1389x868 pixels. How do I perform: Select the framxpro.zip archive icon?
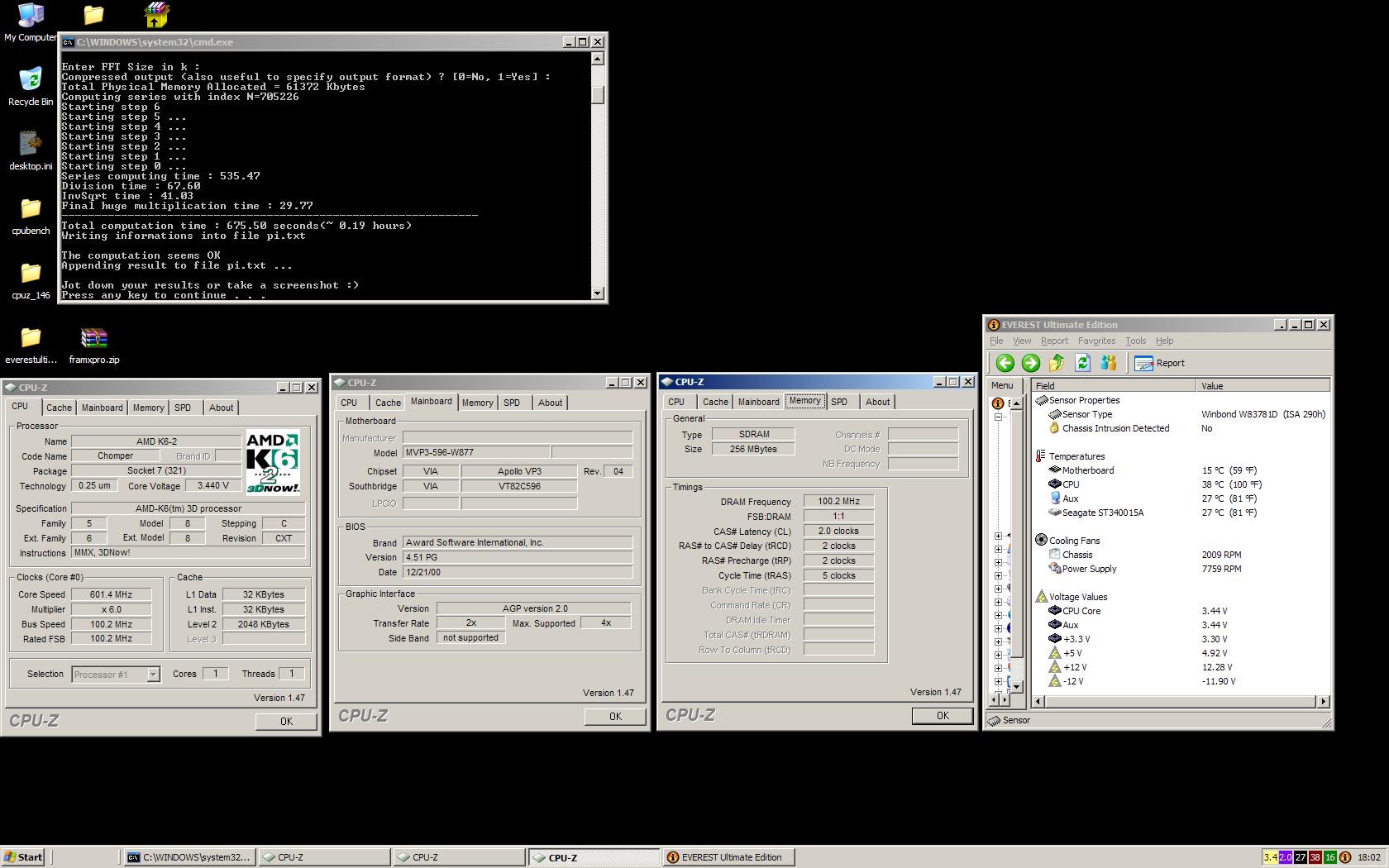coord(94,345)
